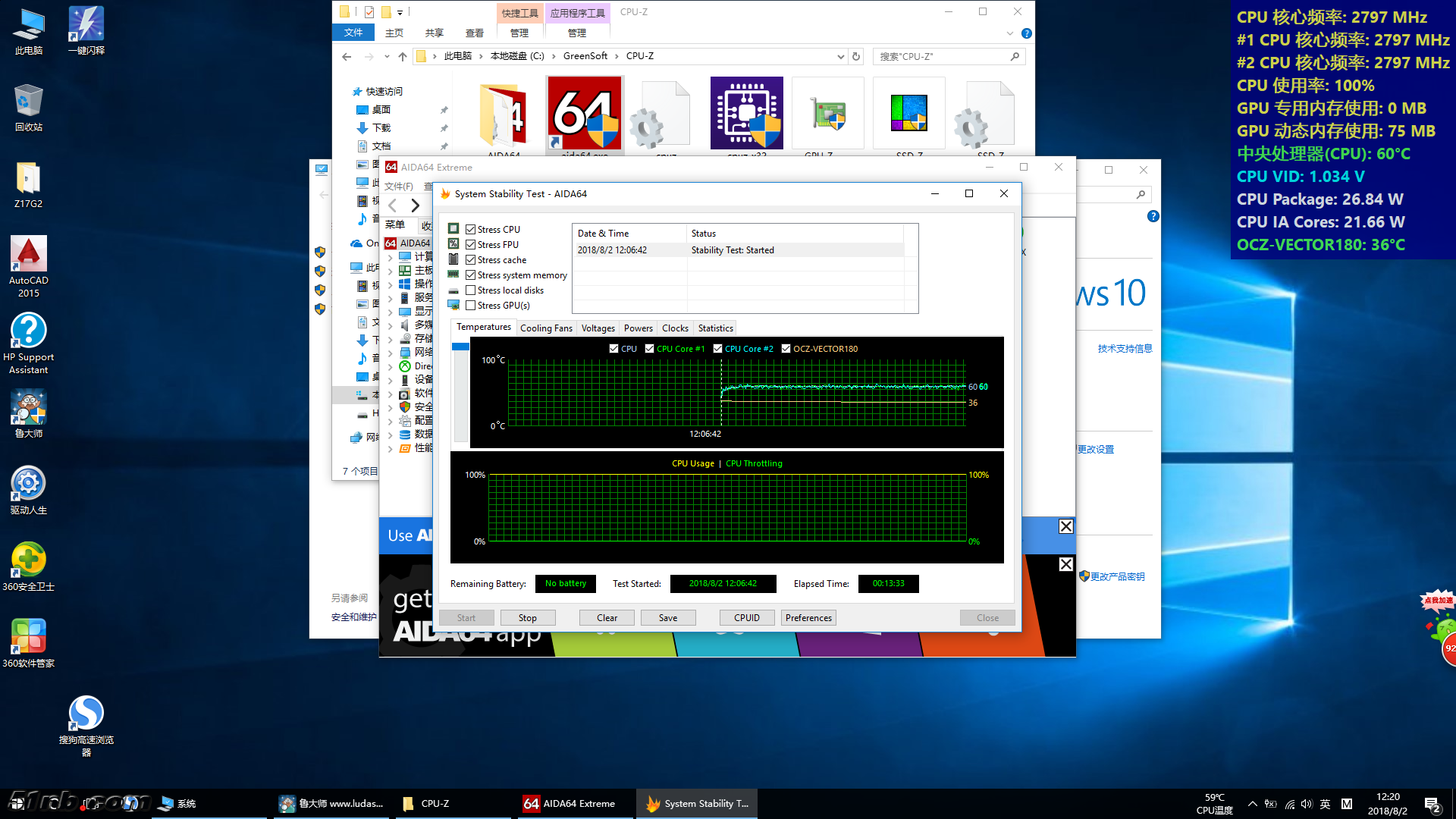Click the SSD-Z colorful app icon

point(908,114)
